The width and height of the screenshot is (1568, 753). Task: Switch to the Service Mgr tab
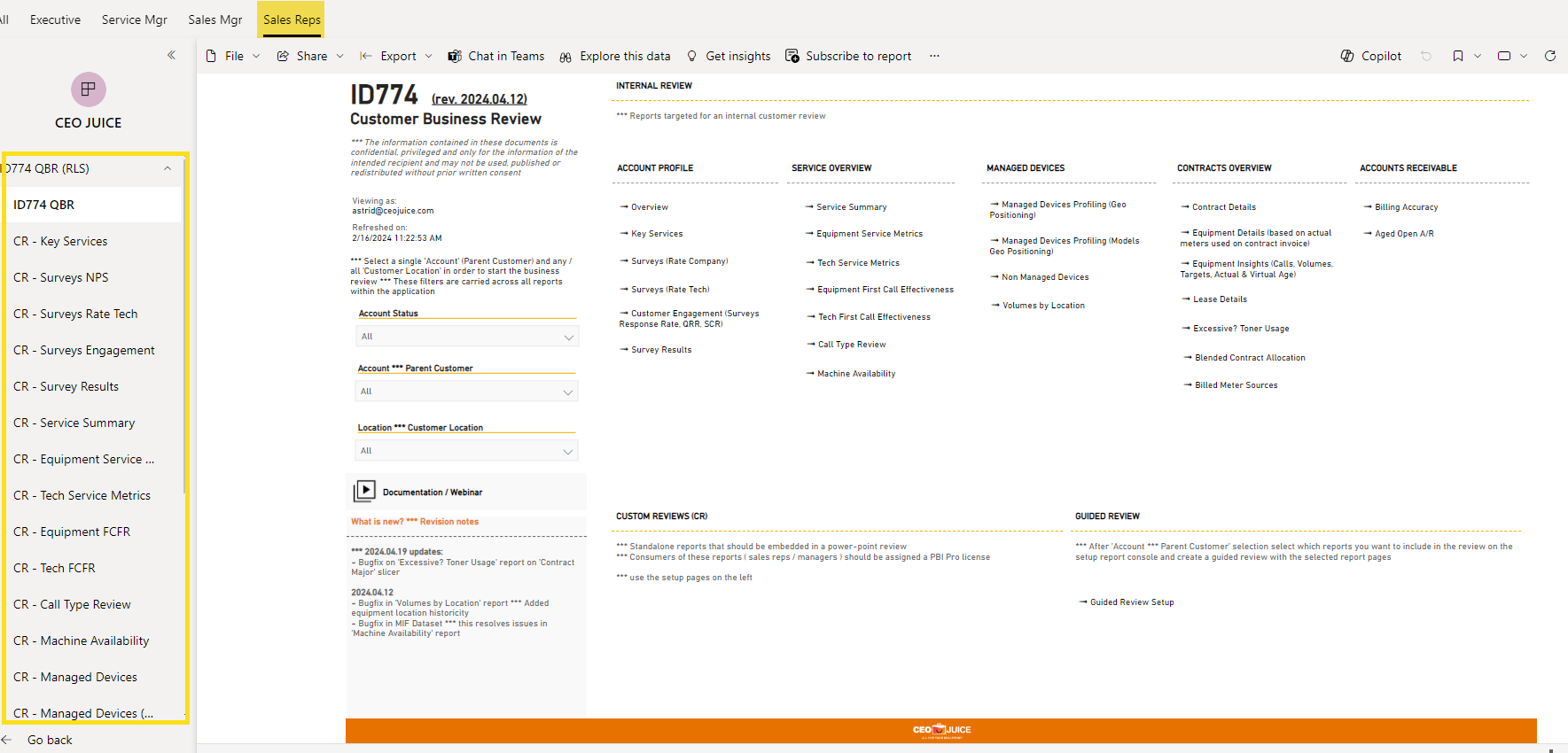(x=135, y=19)
